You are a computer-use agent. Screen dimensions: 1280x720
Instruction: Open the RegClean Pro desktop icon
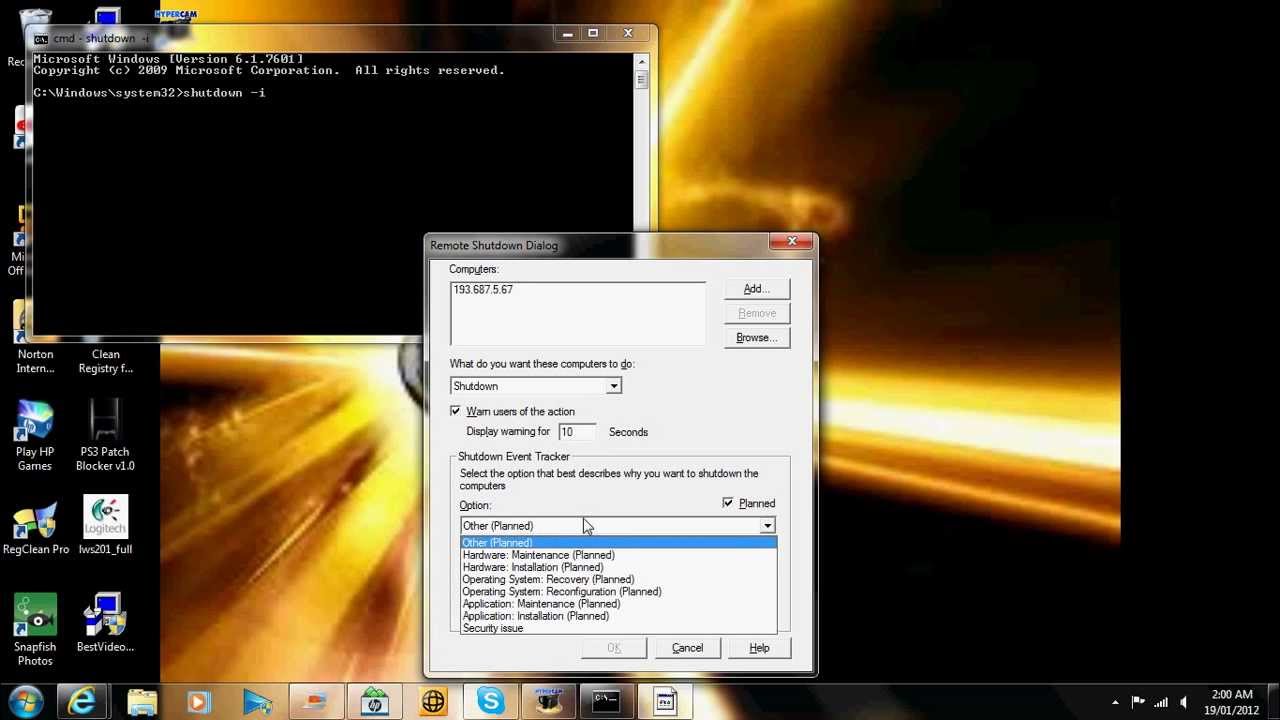[35, 526]
